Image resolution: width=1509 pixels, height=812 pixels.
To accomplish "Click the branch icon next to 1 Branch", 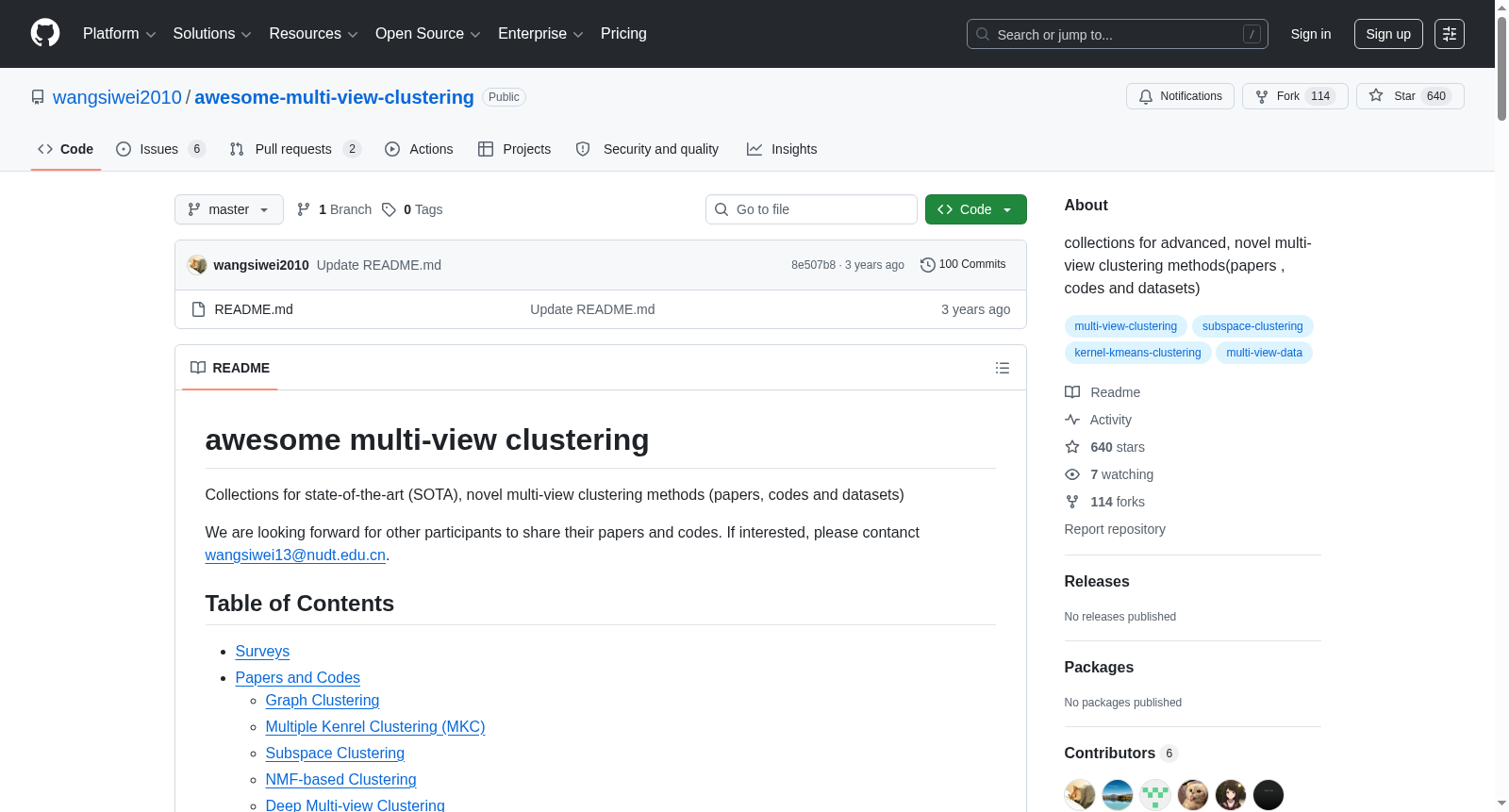I will (x=304, y=209).
